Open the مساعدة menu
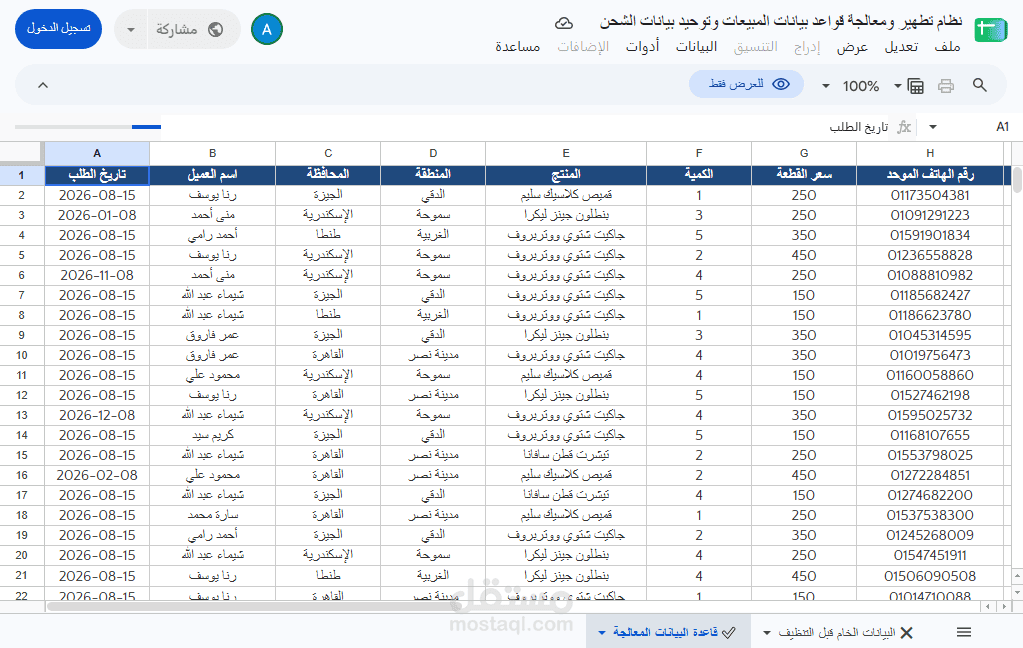The width and height of the screenshot is (1023, 648). (517, 47)
